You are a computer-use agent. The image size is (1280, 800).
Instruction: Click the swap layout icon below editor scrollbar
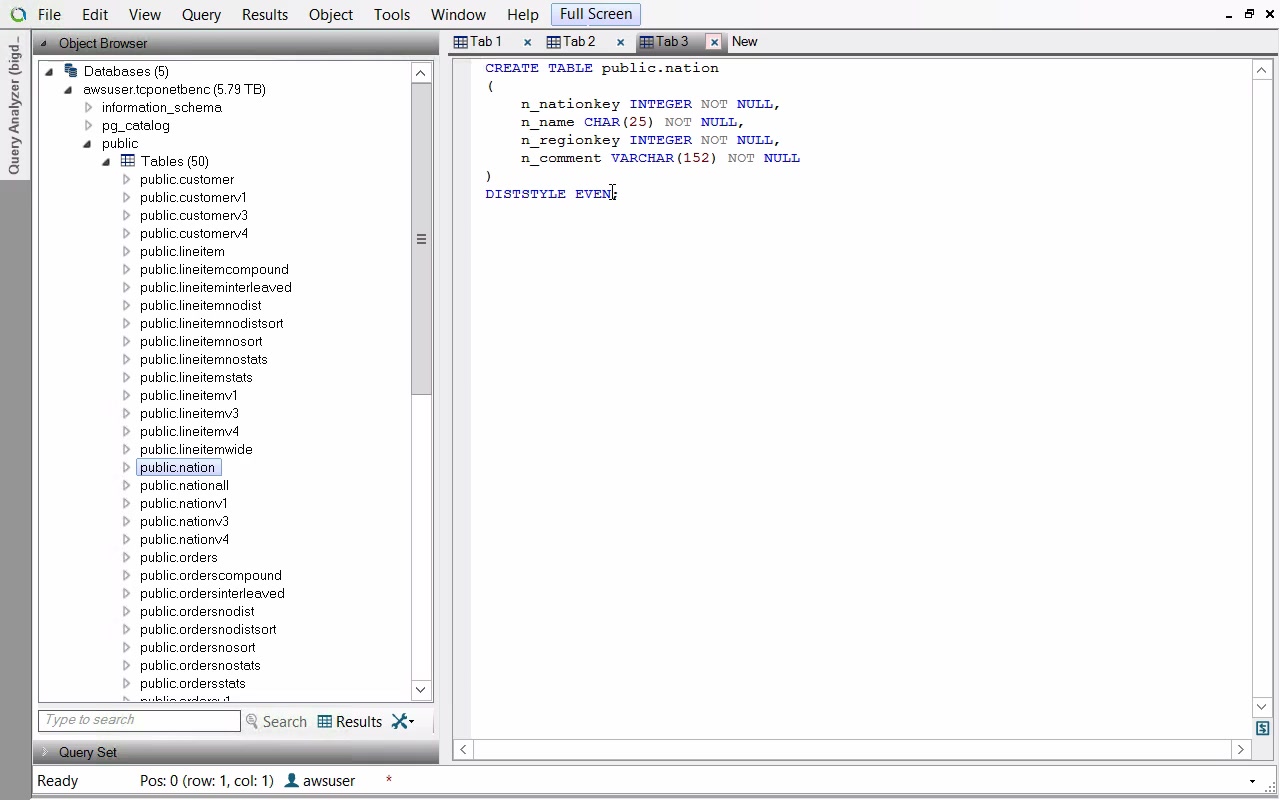(x=1262, y=729)
